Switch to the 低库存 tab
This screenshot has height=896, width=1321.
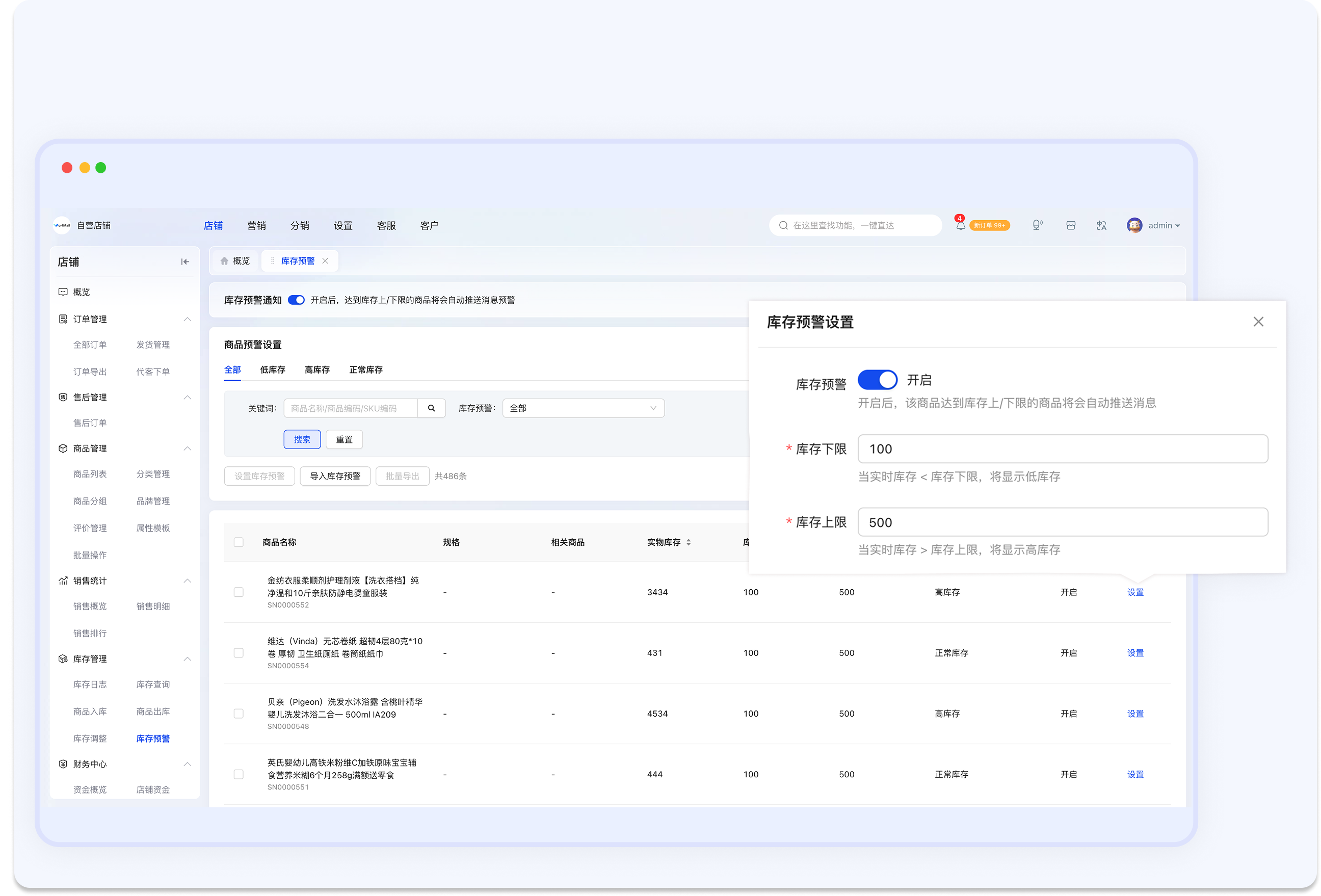point(272,370)
